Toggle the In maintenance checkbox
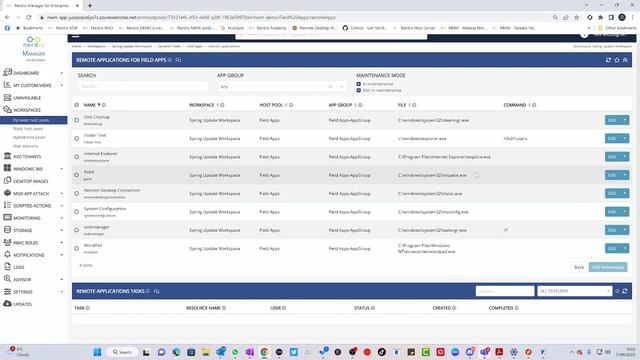 (x=358, y=84)
